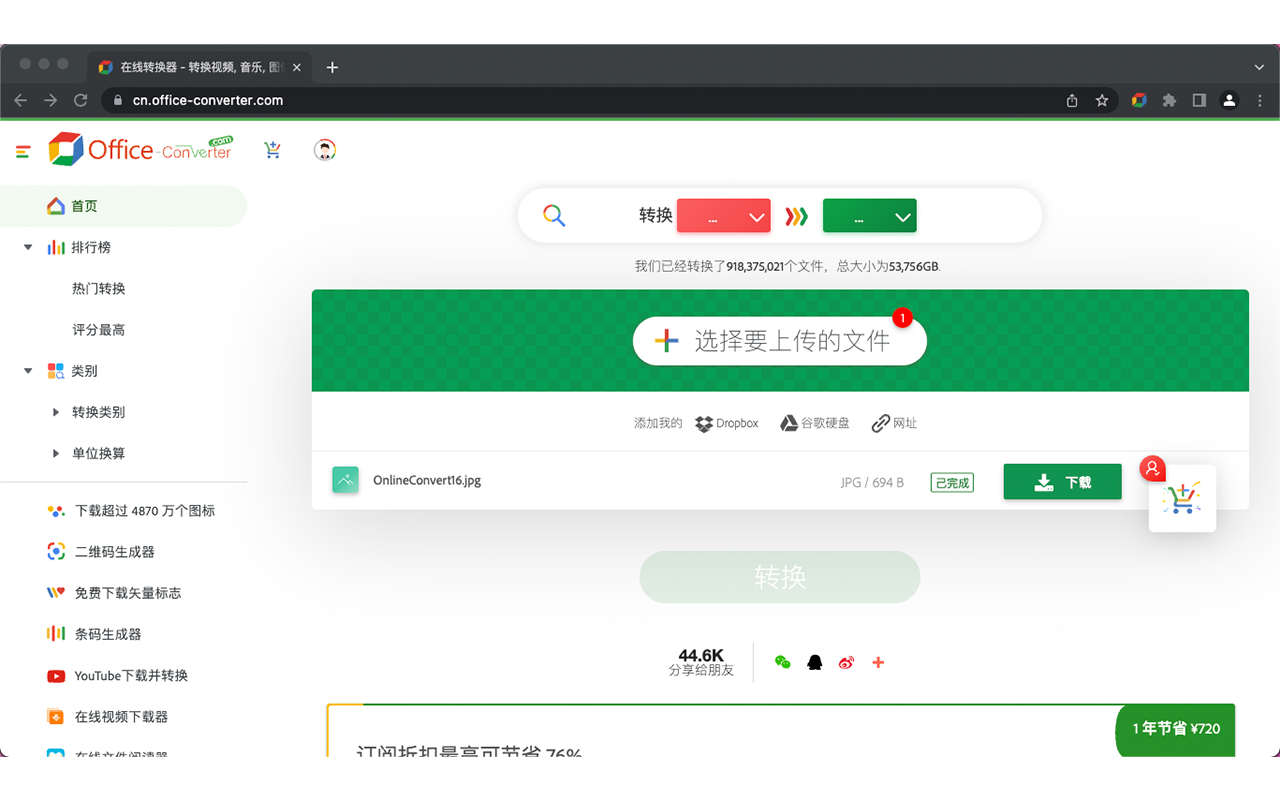Share via QQ penguin icon
Screen dimensions: 1280x800
pos(815,662)
